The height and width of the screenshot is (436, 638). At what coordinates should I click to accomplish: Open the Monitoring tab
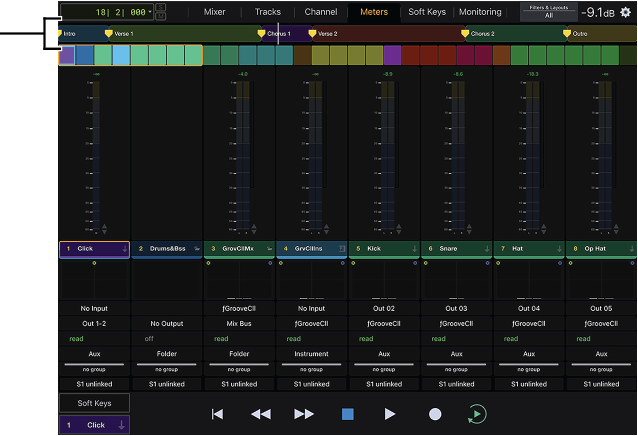pyautogui.click(x=480, y=12)
